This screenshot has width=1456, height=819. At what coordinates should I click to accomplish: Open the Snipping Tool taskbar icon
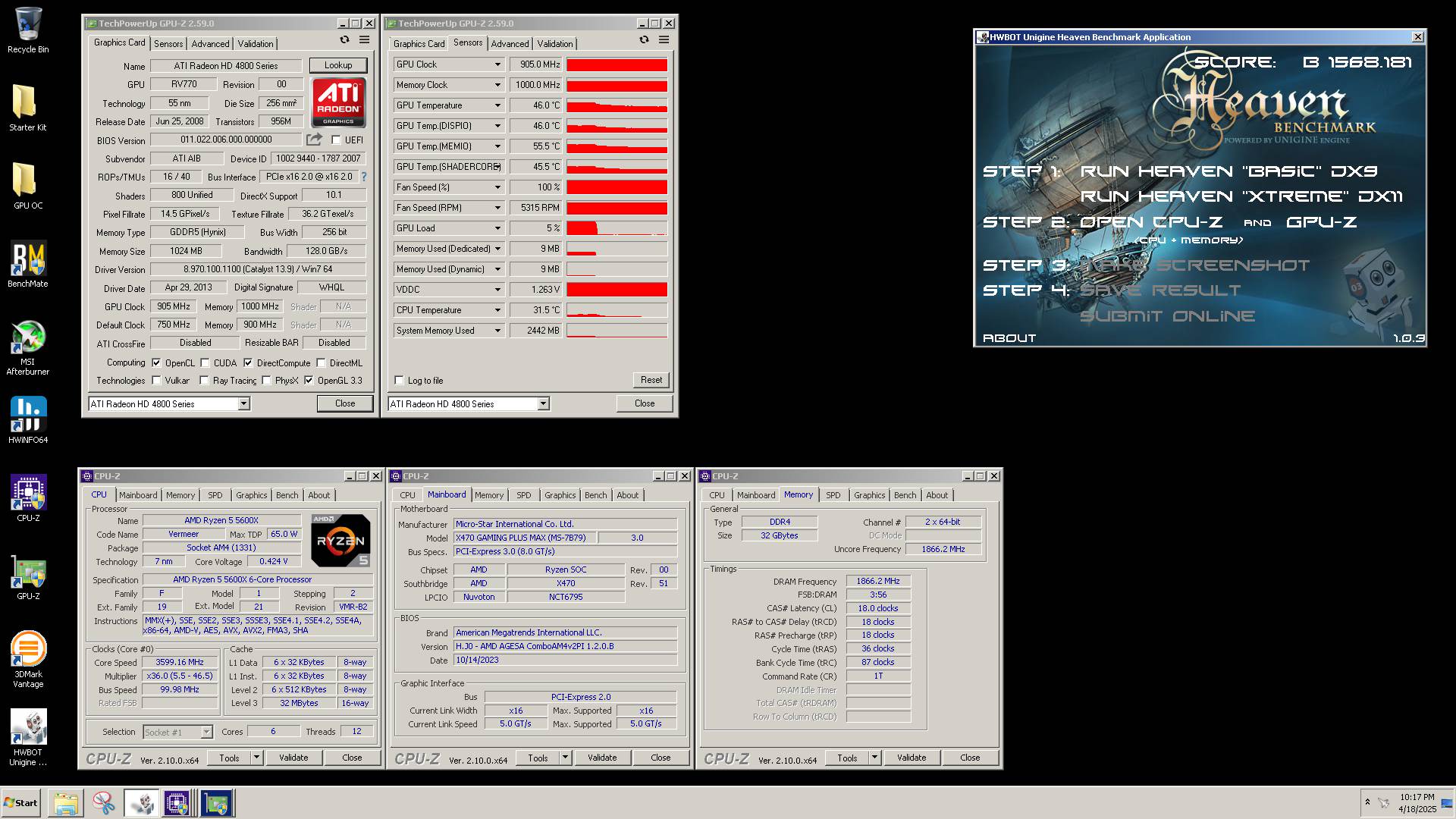103,803
